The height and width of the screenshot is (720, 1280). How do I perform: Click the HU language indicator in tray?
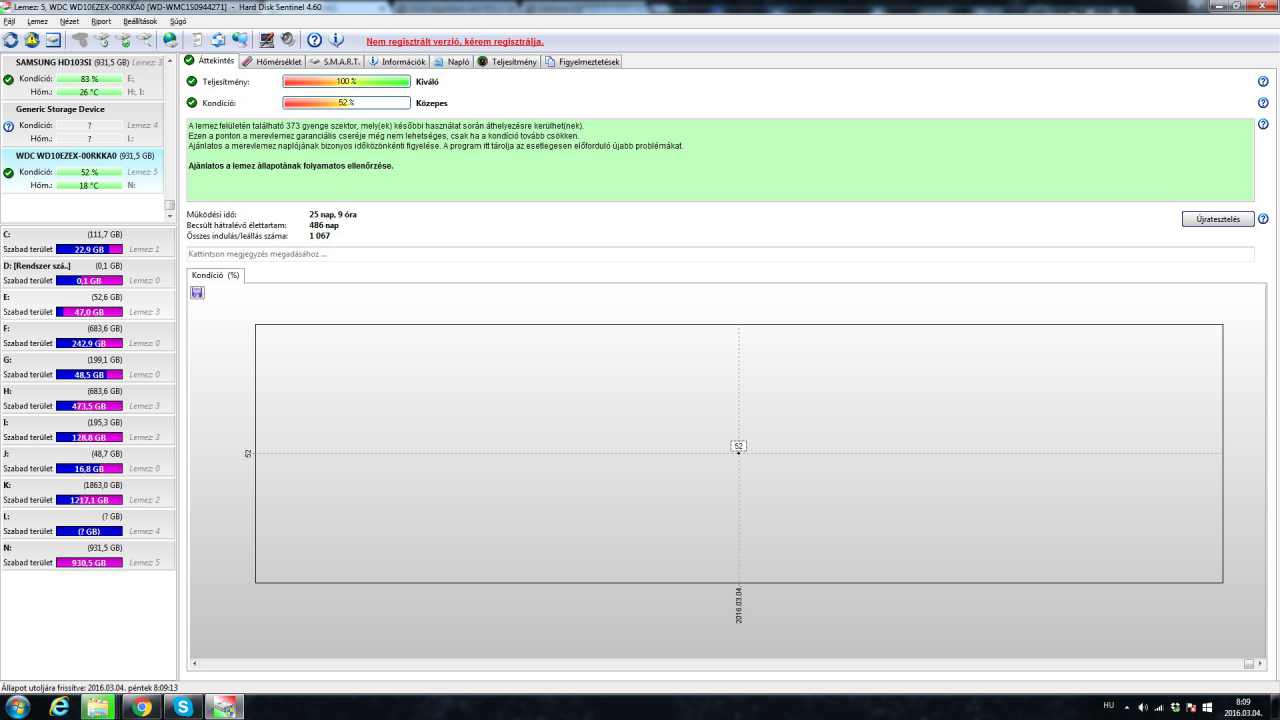click(1108, 705)
